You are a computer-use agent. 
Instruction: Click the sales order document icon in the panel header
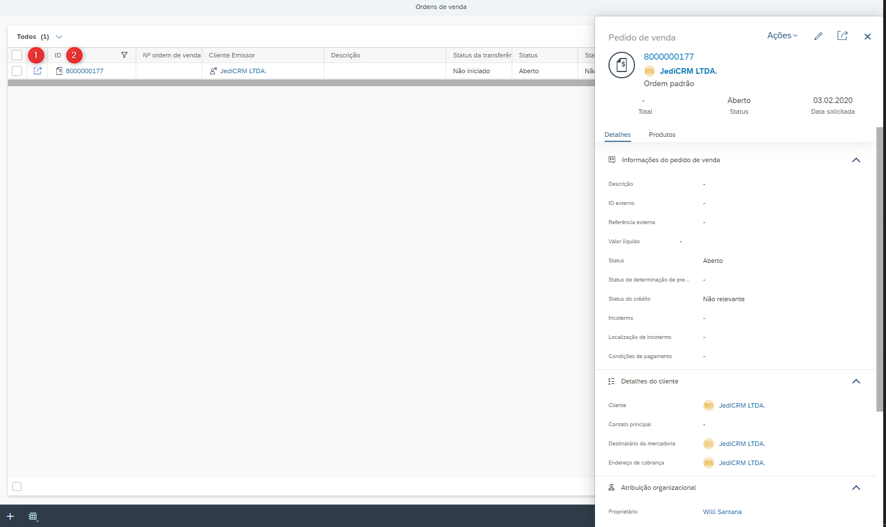[x=621, y=65]
